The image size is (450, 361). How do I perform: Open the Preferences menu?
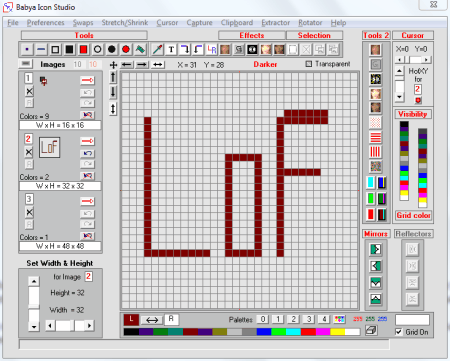tap(45, 23)
